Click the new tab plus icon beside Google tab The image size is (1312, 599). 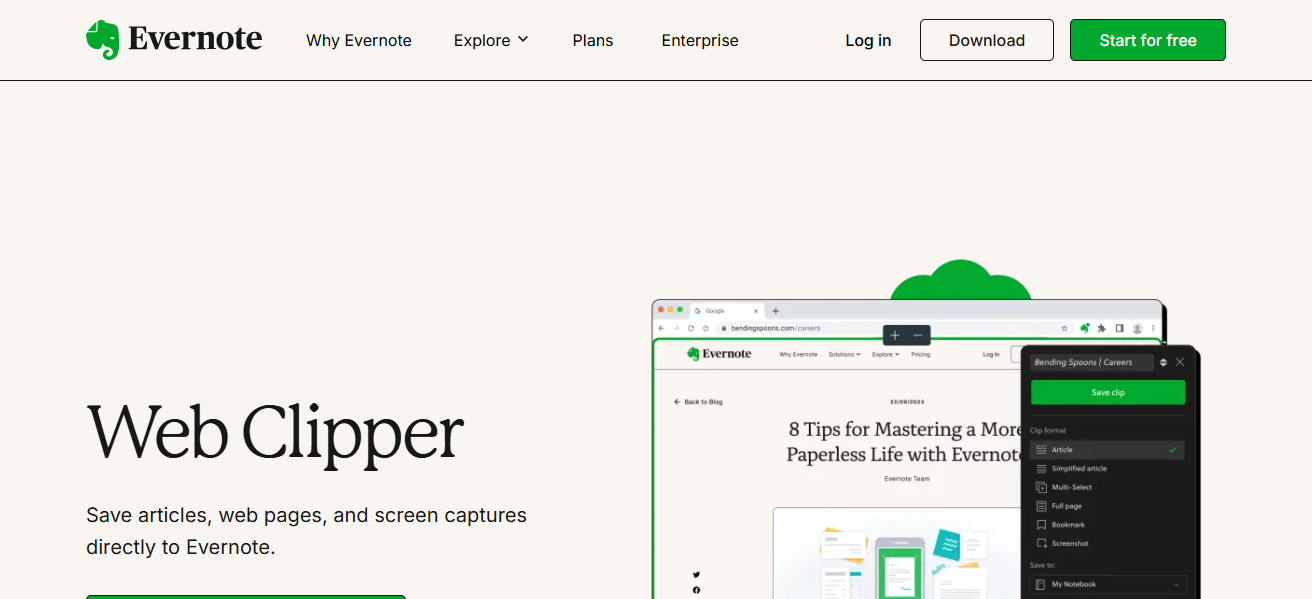(x=775, y=311)
